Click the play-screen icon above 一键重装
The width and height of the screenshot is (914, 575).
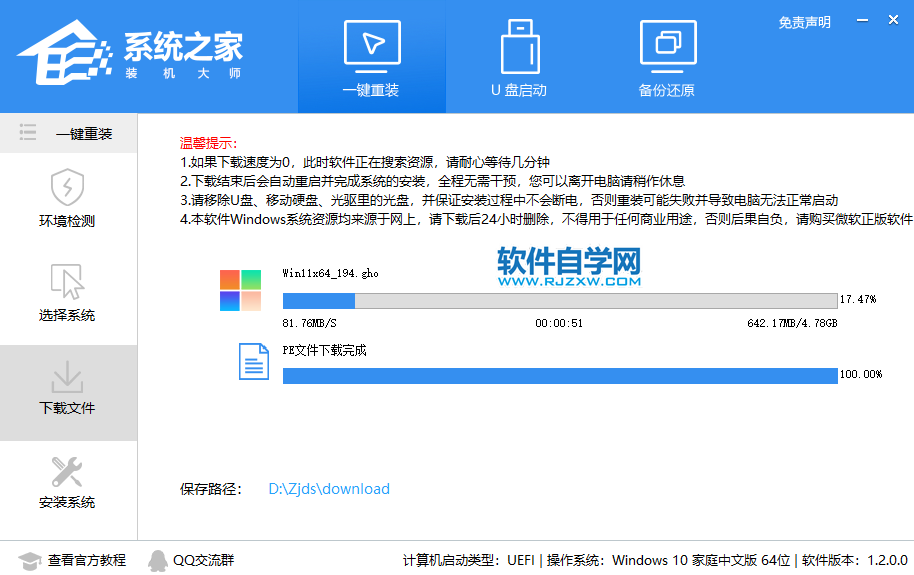click(372, 45)
